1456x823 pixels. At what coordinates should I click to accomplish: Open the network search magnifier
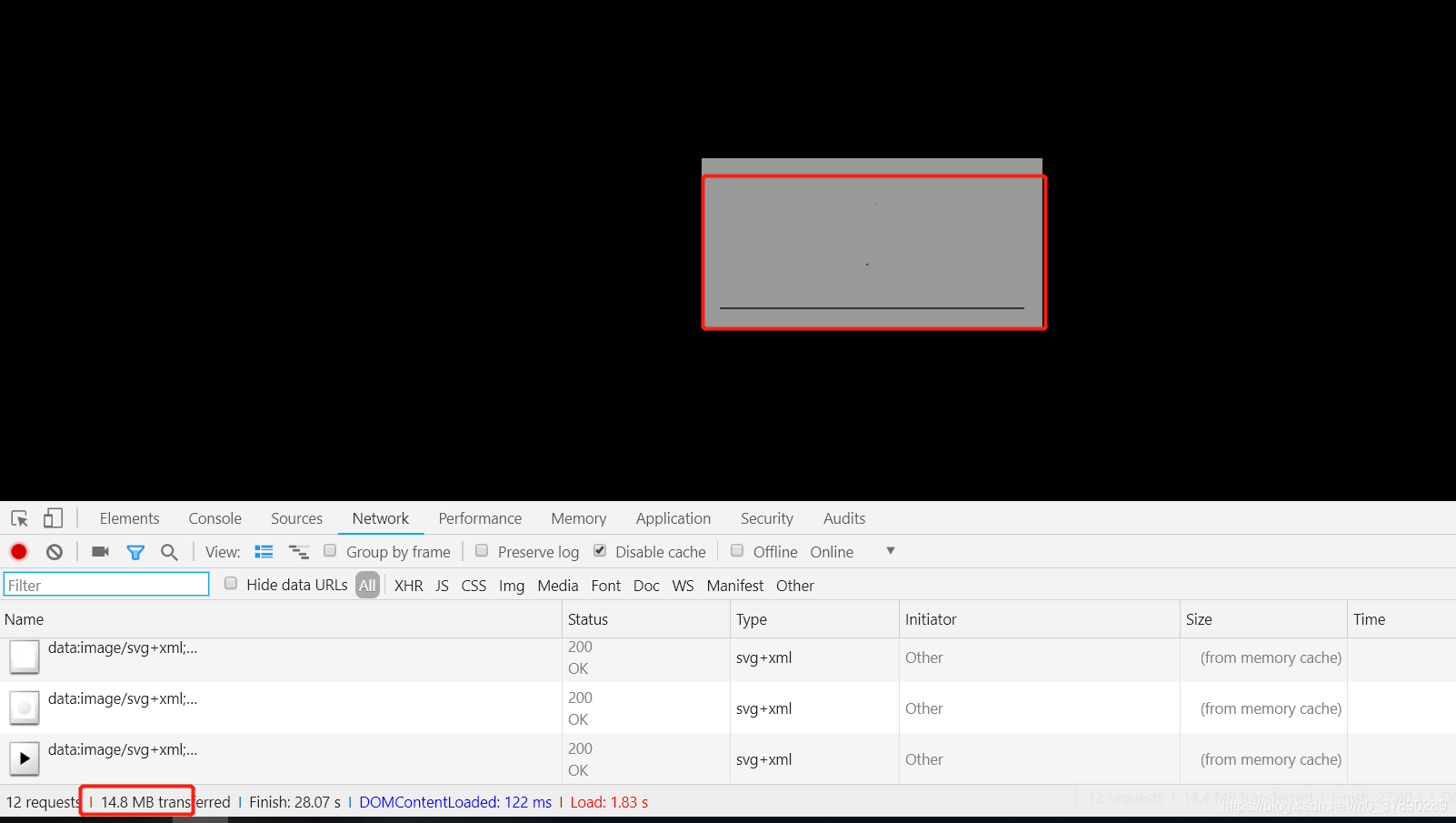click(169, 552)
